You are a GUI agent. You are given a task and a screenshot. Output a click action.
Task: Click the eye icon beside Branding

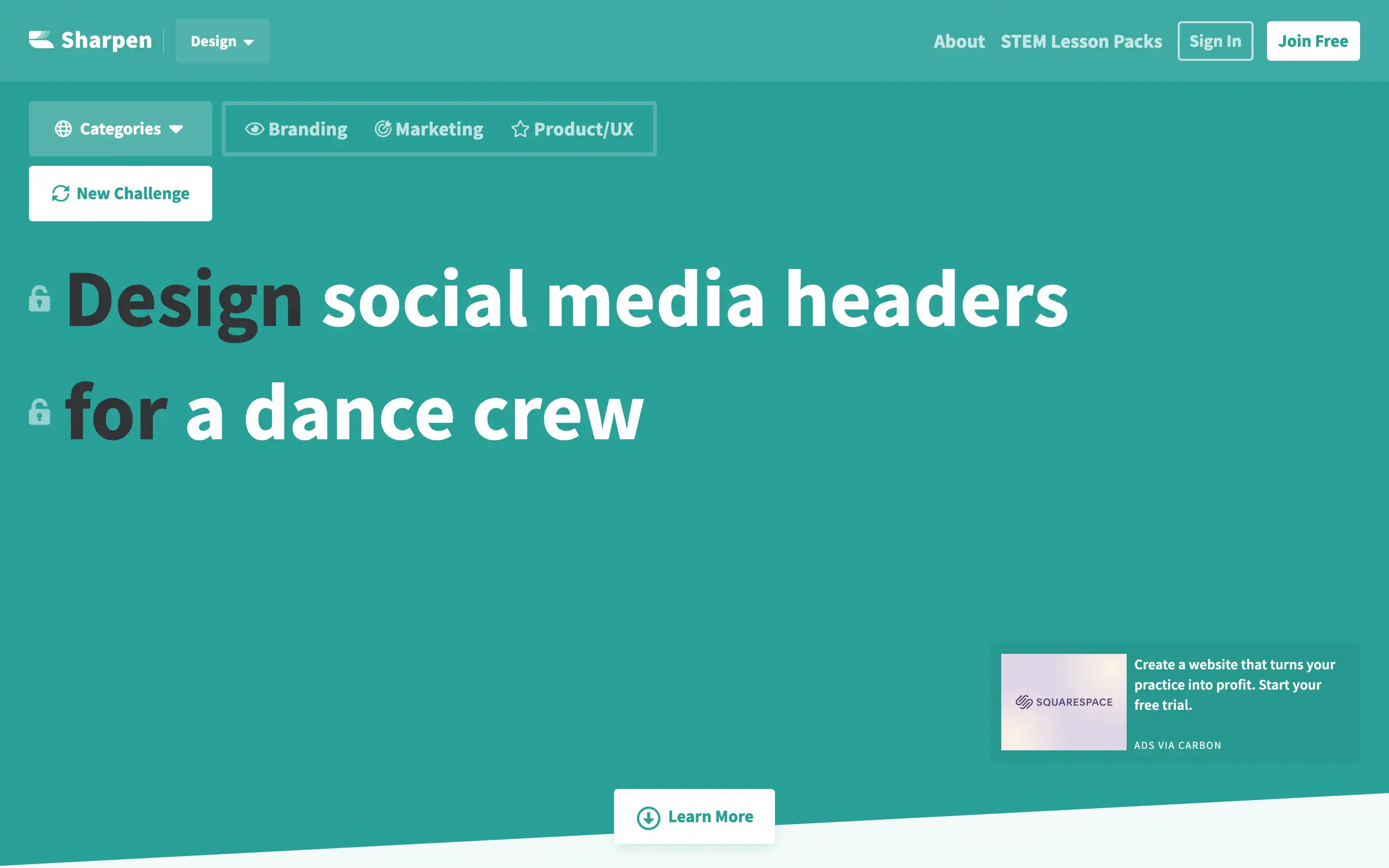tap(254, 129)
